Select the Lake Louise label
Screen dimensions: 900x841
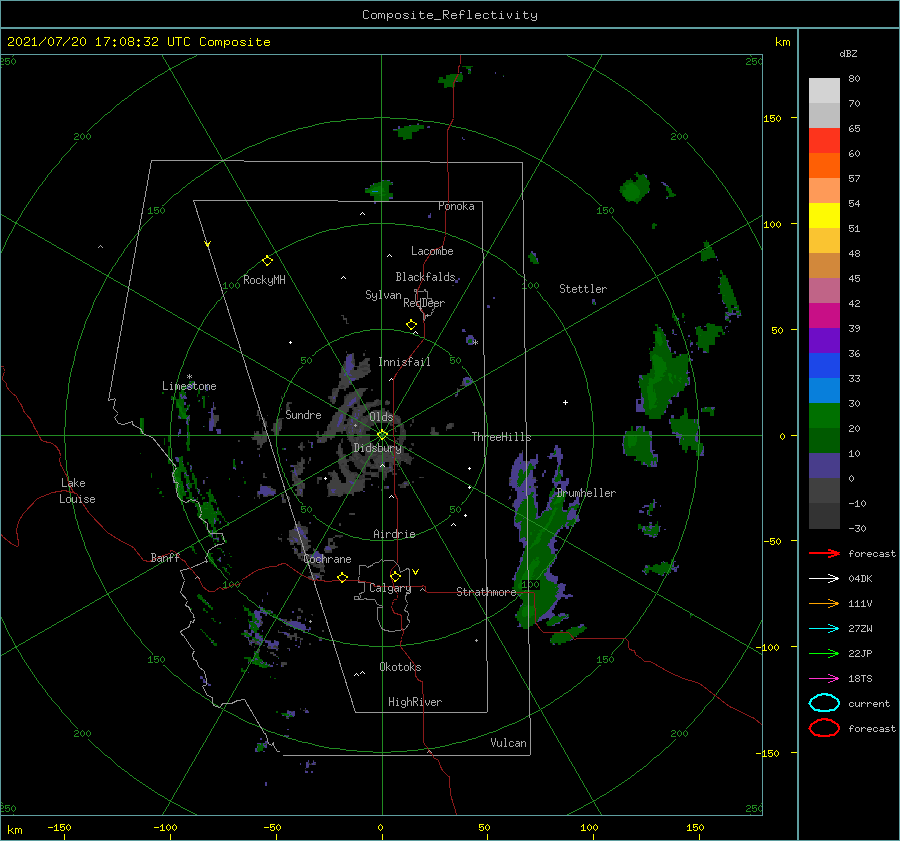77,491
